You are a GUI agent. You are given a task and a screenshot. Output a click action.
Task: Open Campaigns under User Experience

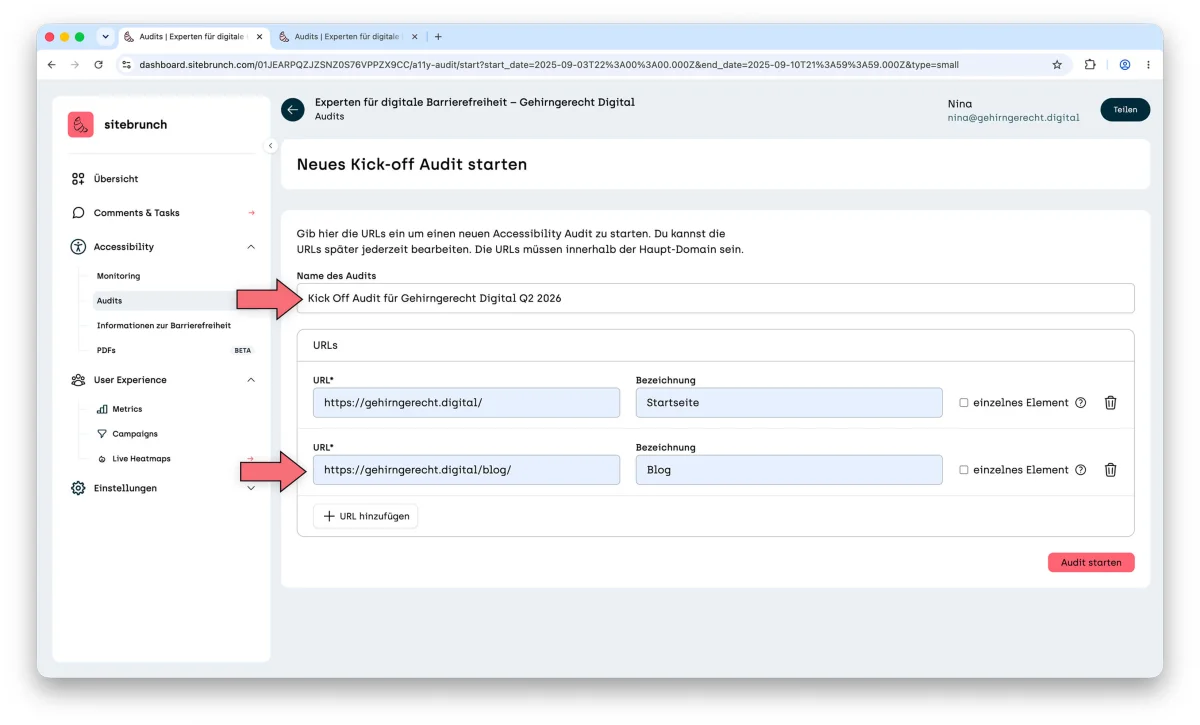tap(135, 434)
